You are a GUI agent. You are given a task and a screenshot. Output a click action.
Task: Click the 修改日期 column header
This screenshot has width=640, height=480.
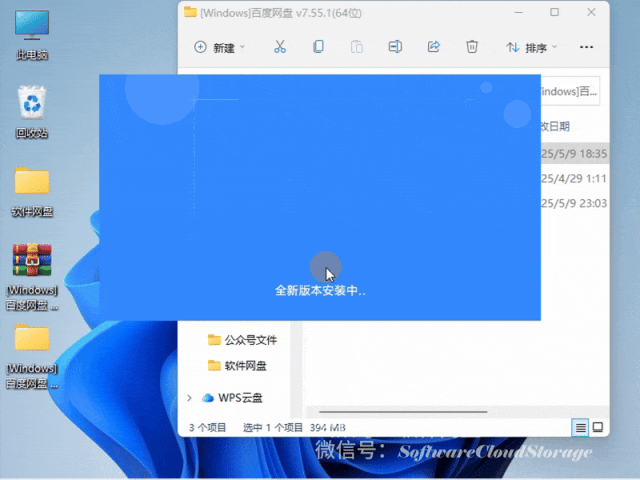coord(556,127)
